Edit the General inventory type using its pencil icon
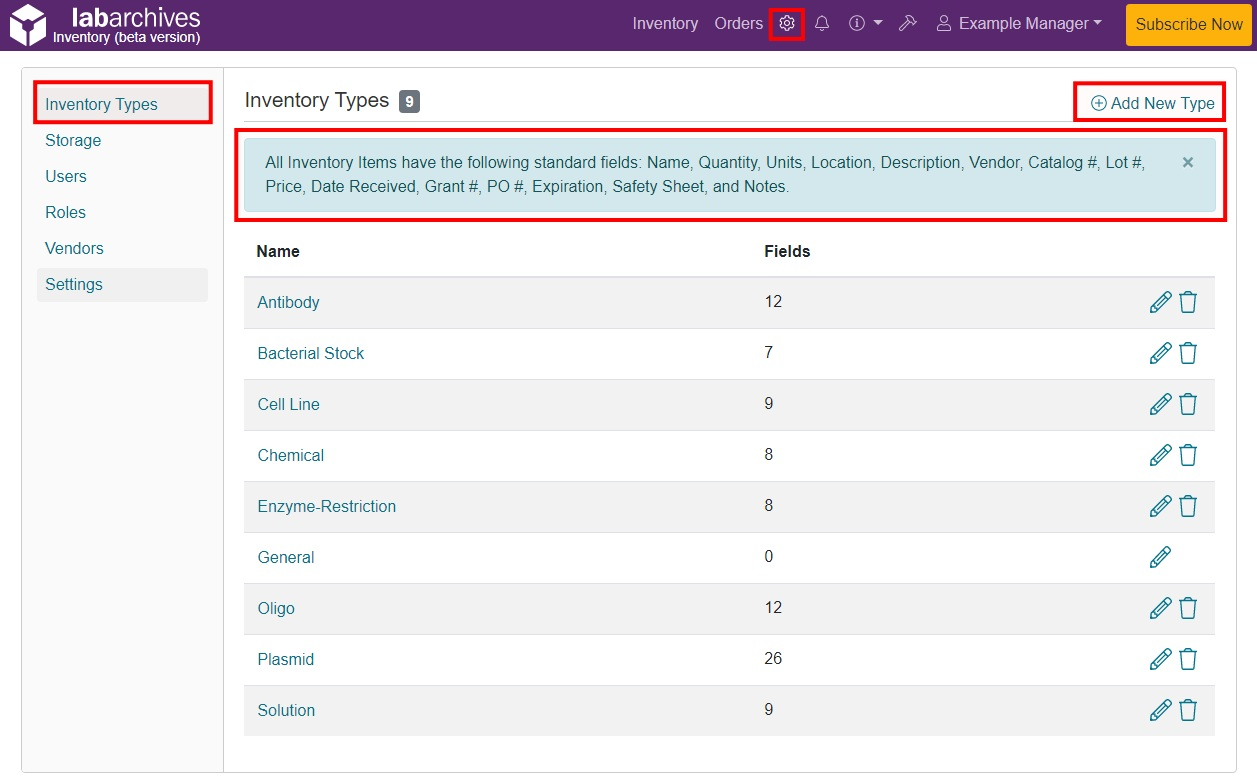 click(x=1161, y=557)
